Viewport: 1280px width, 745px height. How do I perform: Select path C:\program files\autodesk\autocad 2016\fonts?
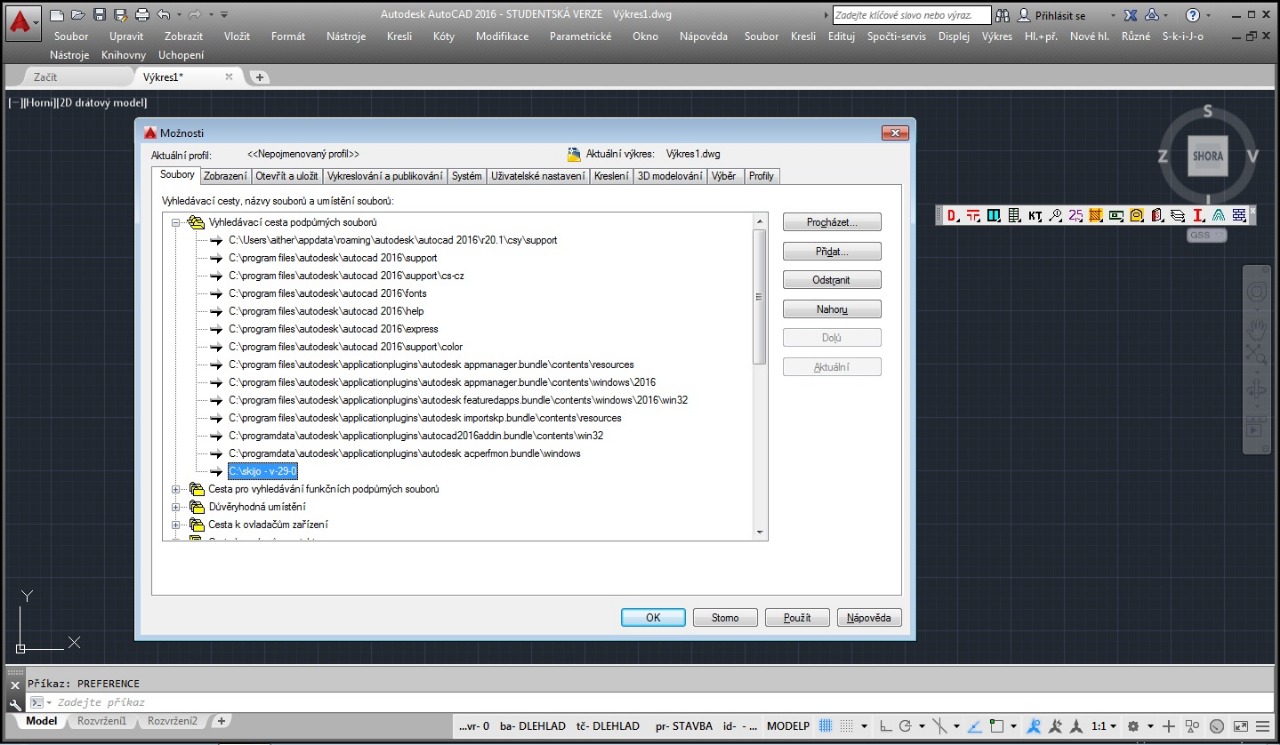[328, 293]
